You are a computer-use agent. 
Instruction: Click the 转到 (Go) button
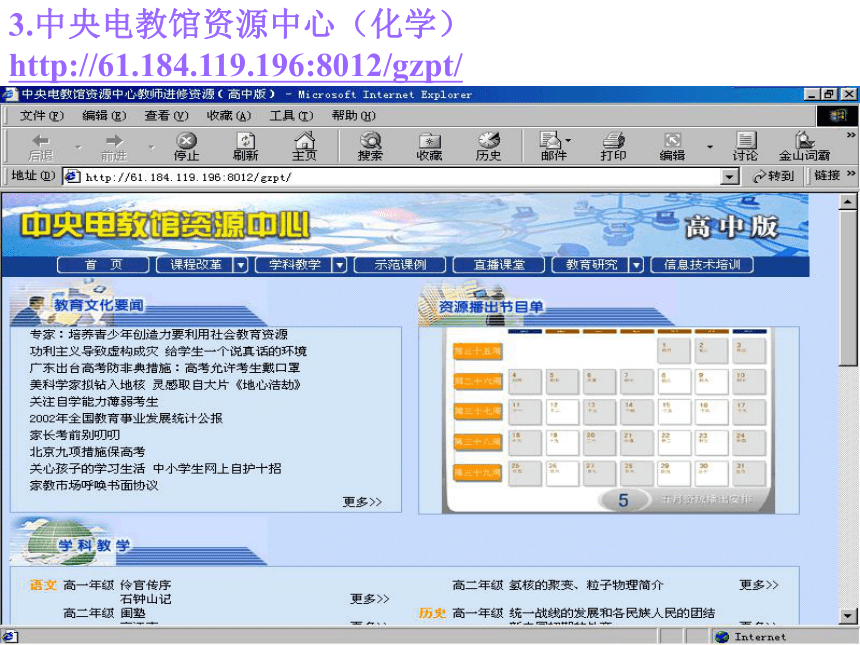[773, 176]
